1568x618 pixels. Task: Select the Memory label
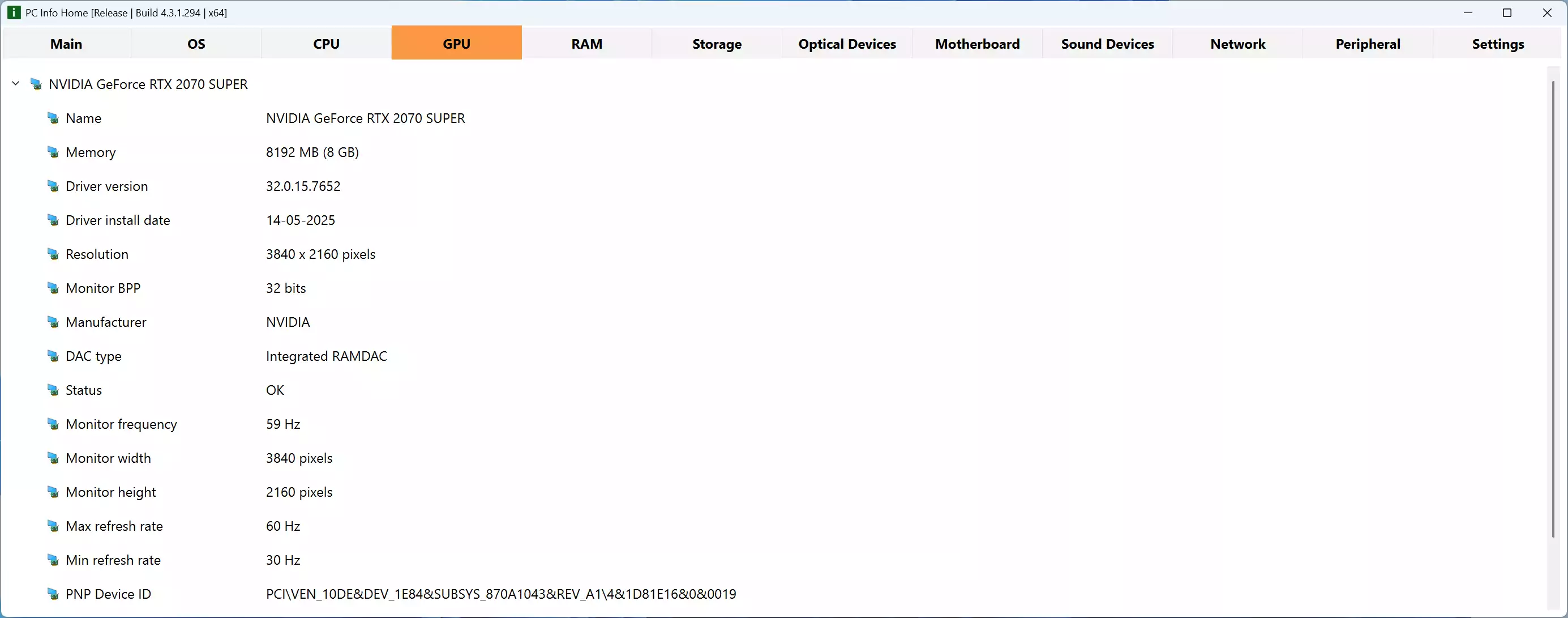(91, 152)
